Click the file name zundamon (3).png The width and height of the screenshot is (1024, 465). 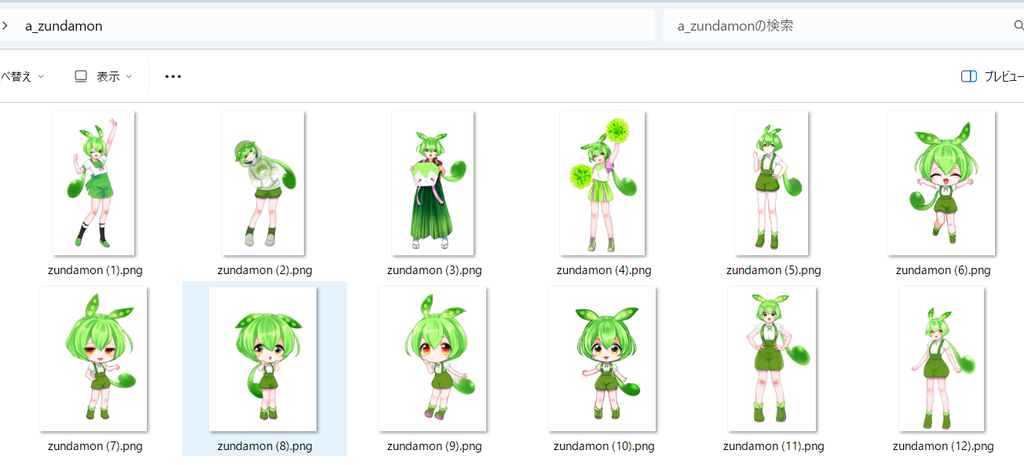434,270
